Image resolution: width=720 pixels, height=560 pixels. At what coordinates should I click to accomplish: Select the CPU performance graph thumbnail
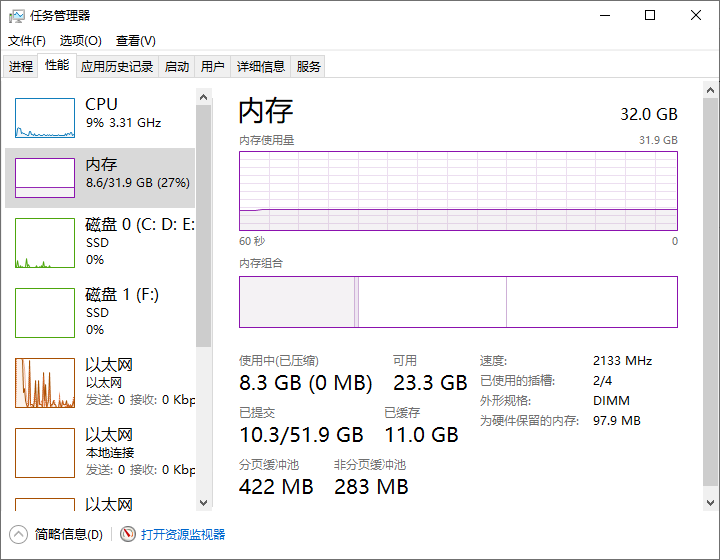click(x=45, y=118)
